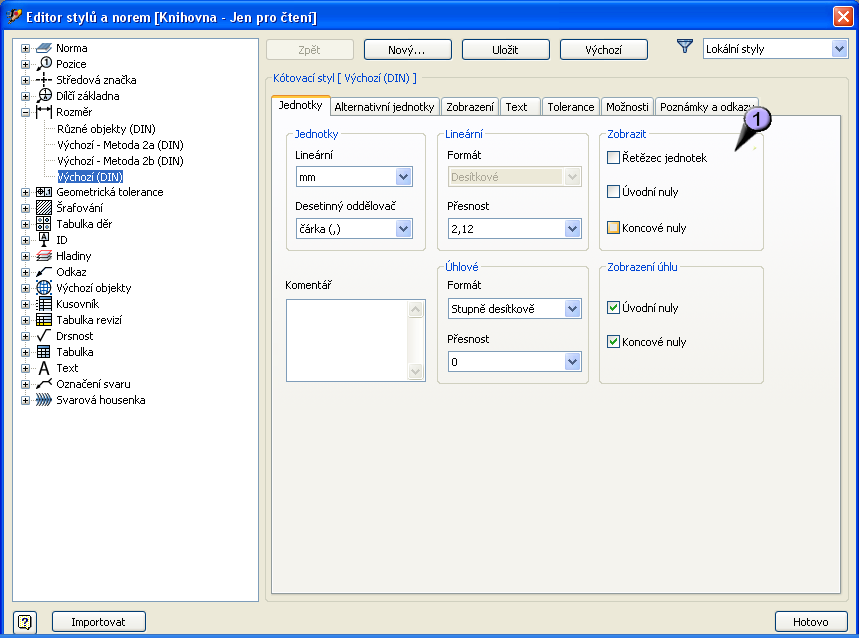
Task: Select the Hladiny layers icon
Action: [x=43, y=256]
